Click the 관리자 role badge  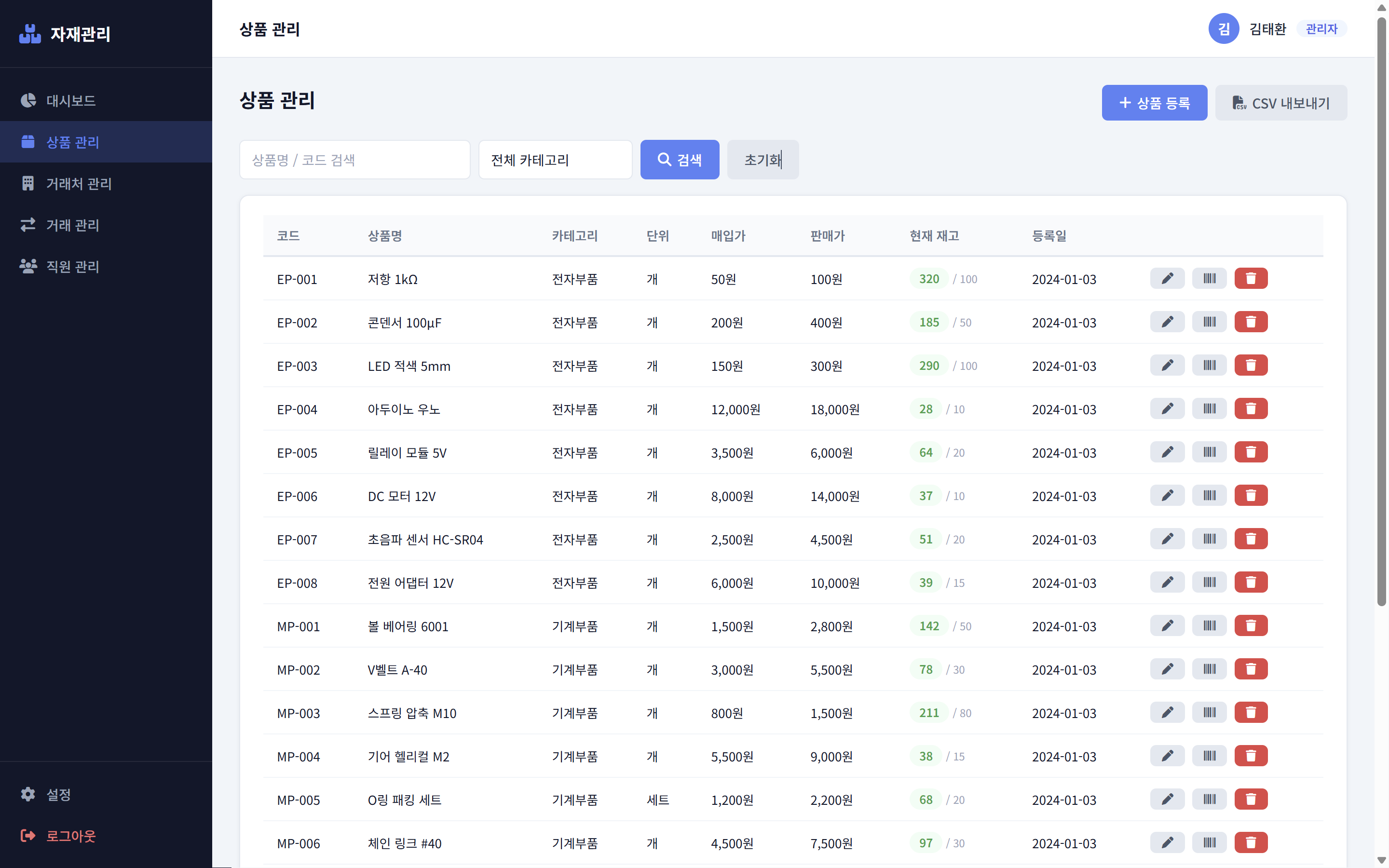(1321, 29)
